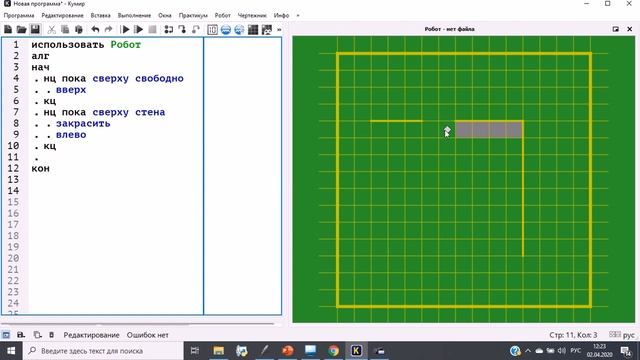The height and width of the screenshot is (360, 640).
Task: Save the program with floppy icon
Action: [x=35, y=29]
